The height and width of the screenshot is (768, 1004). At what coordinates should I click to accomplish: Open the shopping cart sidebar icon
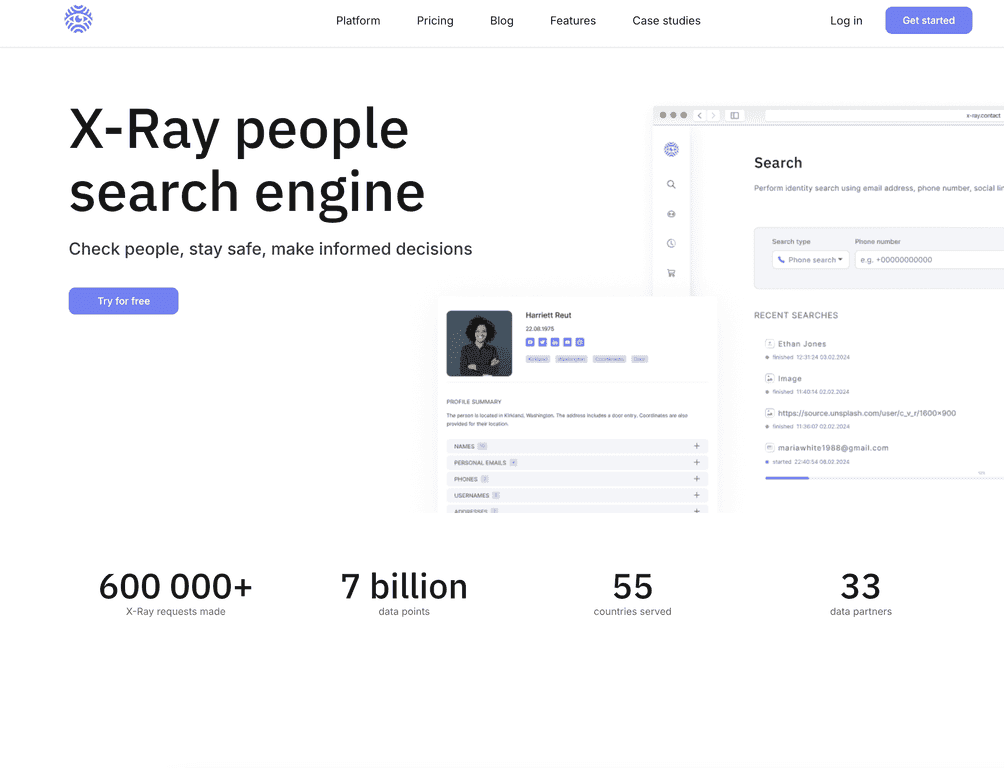[x=671, y=272]
